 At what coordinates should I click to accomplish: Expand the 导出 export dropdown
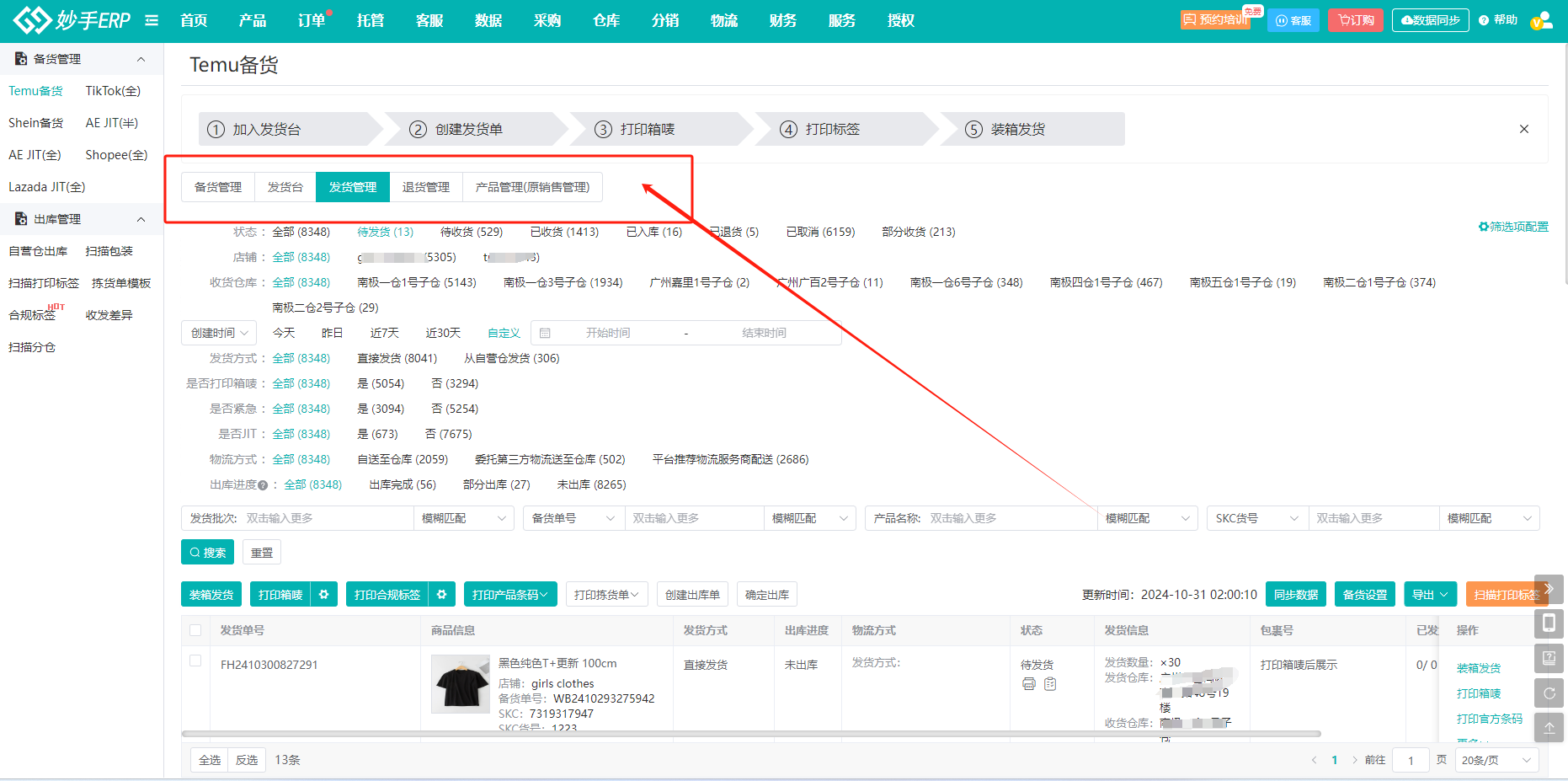[x=1429, y=595]
